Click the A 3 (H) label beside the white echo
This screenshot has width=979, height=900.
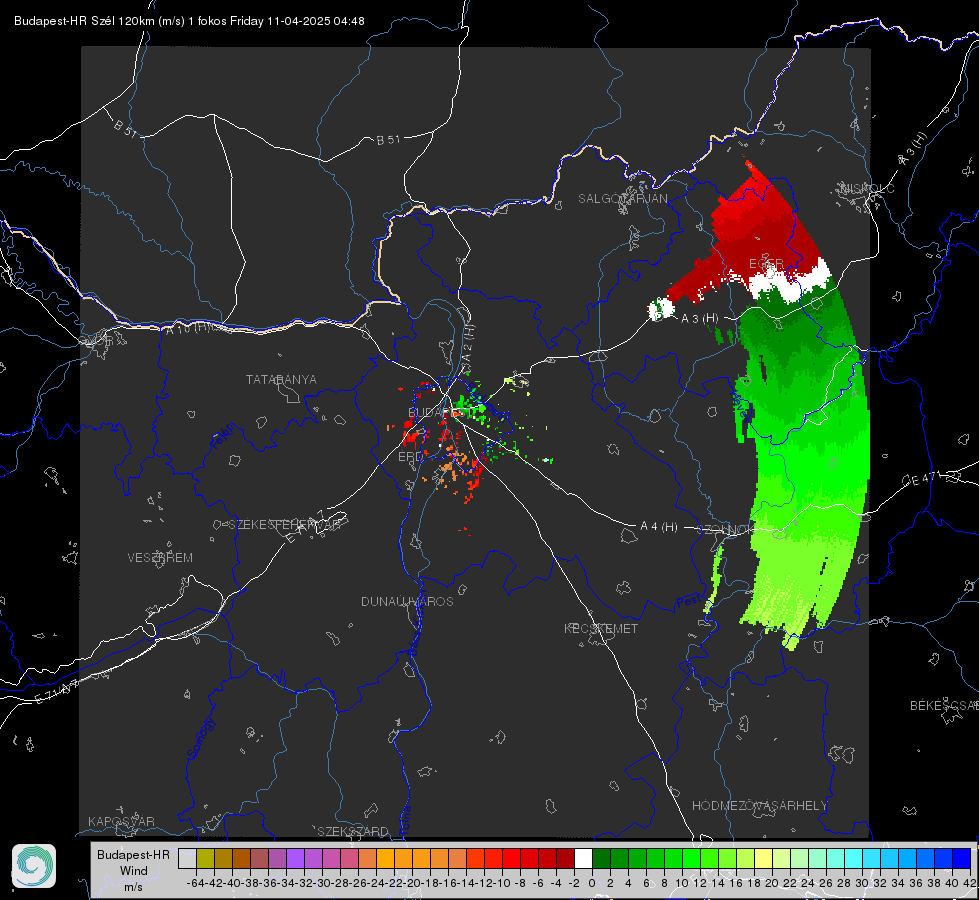pos(699,319)
